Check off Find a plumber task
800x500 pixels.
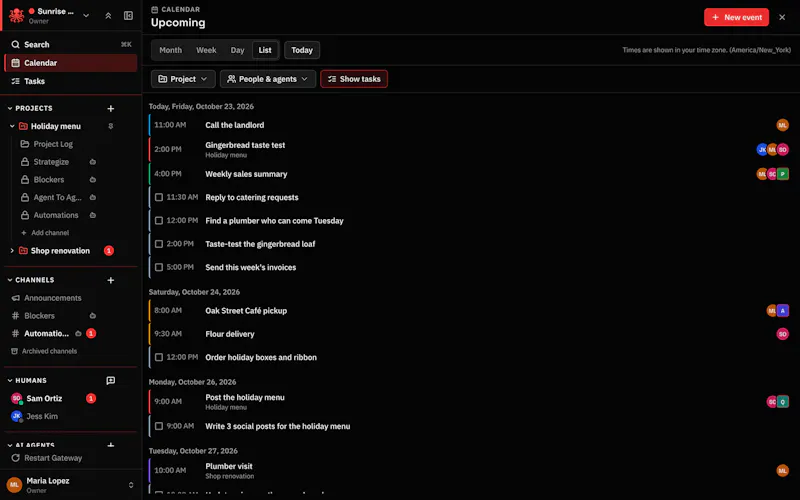(159, 221)
